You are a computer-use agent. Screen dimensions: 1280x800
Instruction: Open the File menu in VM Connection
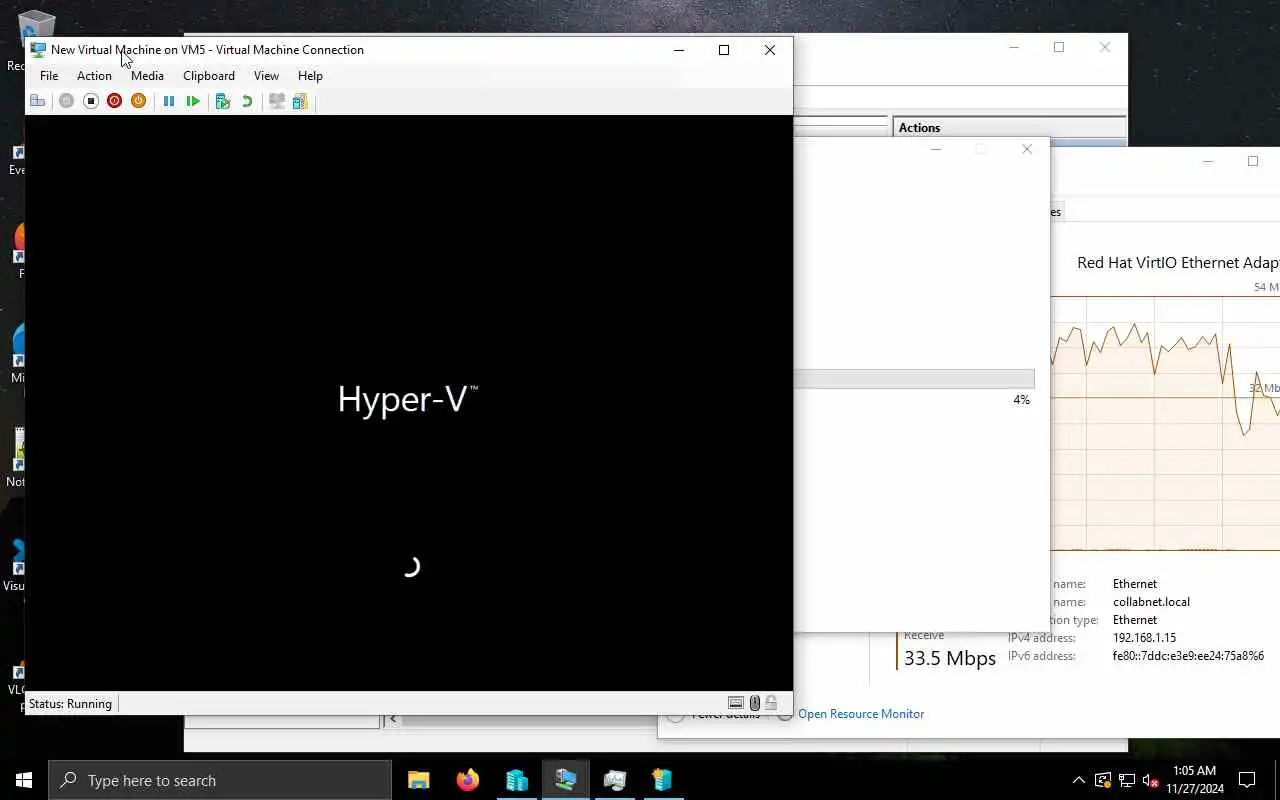tap(49, 76)
